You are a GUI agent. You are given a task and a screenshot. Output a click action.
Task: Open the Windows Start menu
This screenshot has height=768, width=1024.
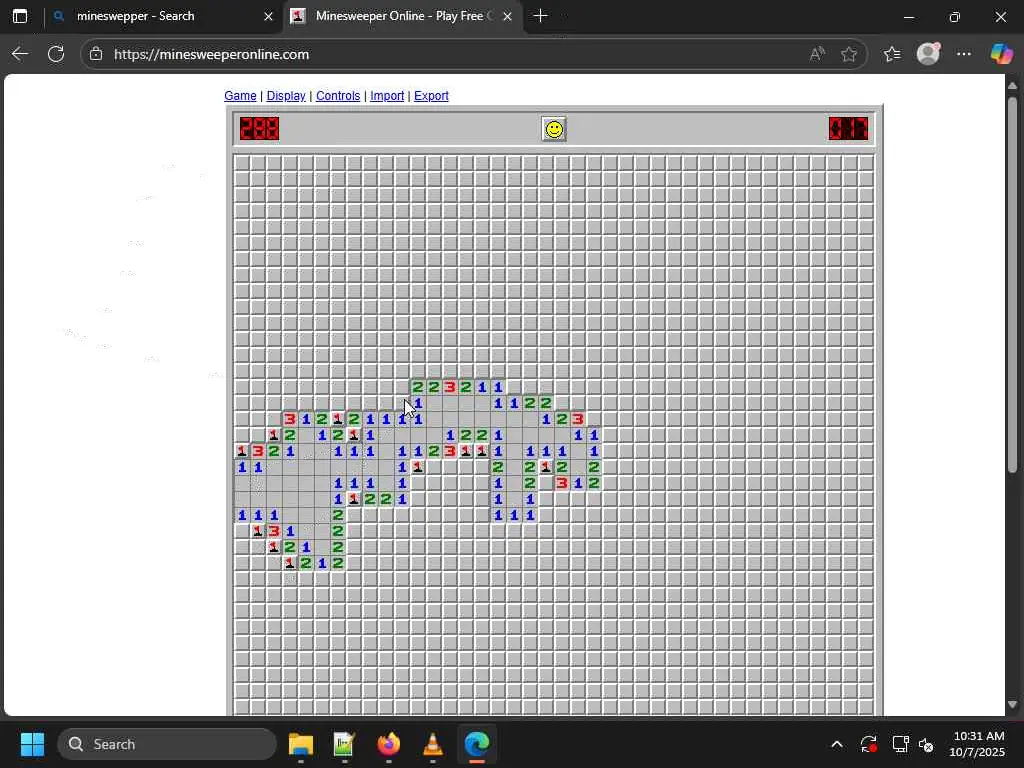coord(32,744)
